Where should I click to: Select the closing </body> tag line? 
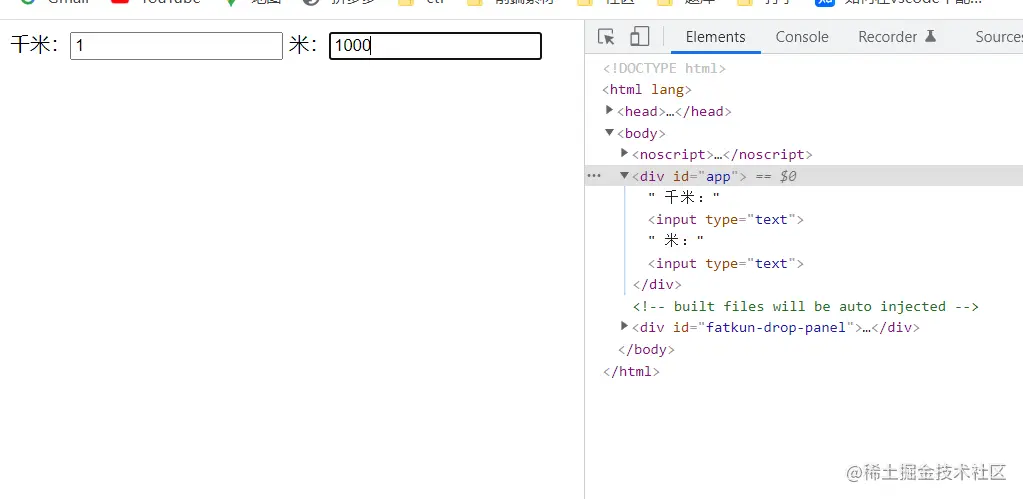coord(647,350)
